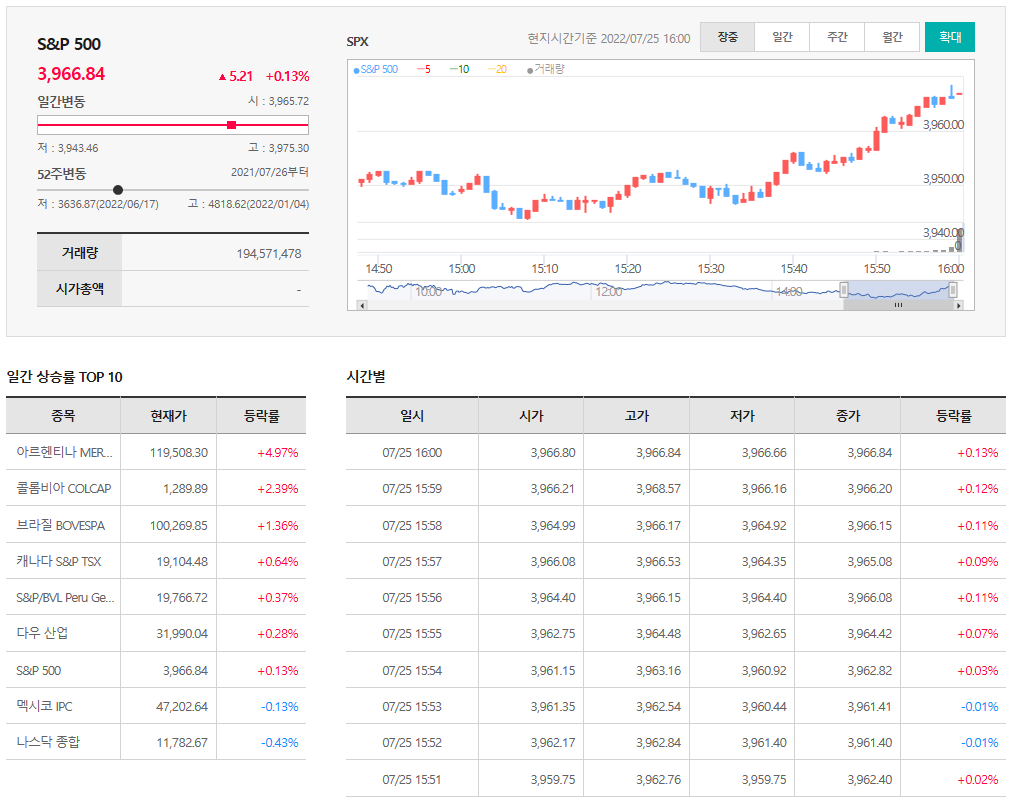
Task: Open 다우 산업 index link
Action: 42,633
